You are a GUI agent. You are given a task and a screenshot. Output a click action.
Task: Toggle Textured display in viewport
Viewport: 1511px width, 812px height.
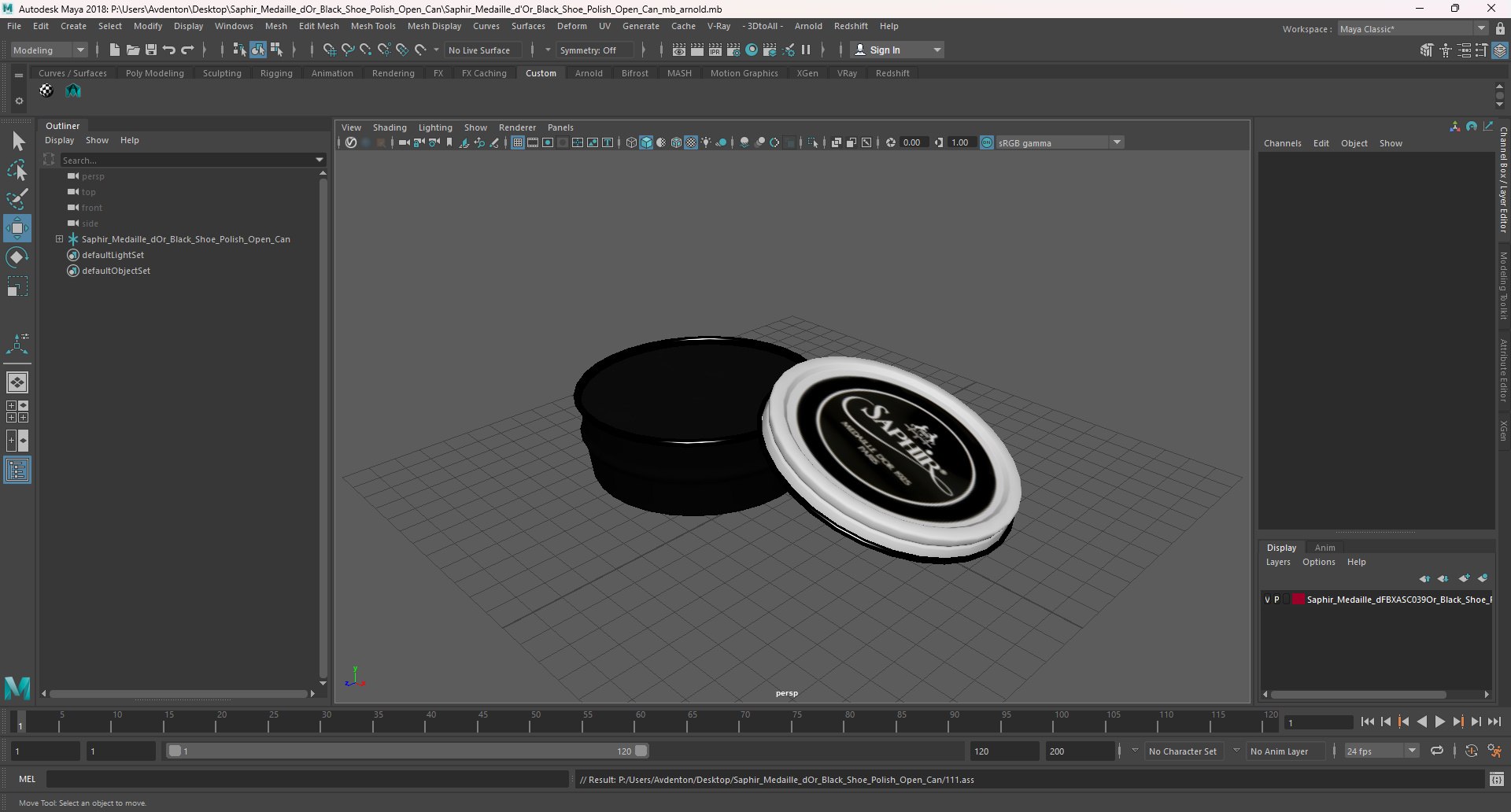[691, 142]
